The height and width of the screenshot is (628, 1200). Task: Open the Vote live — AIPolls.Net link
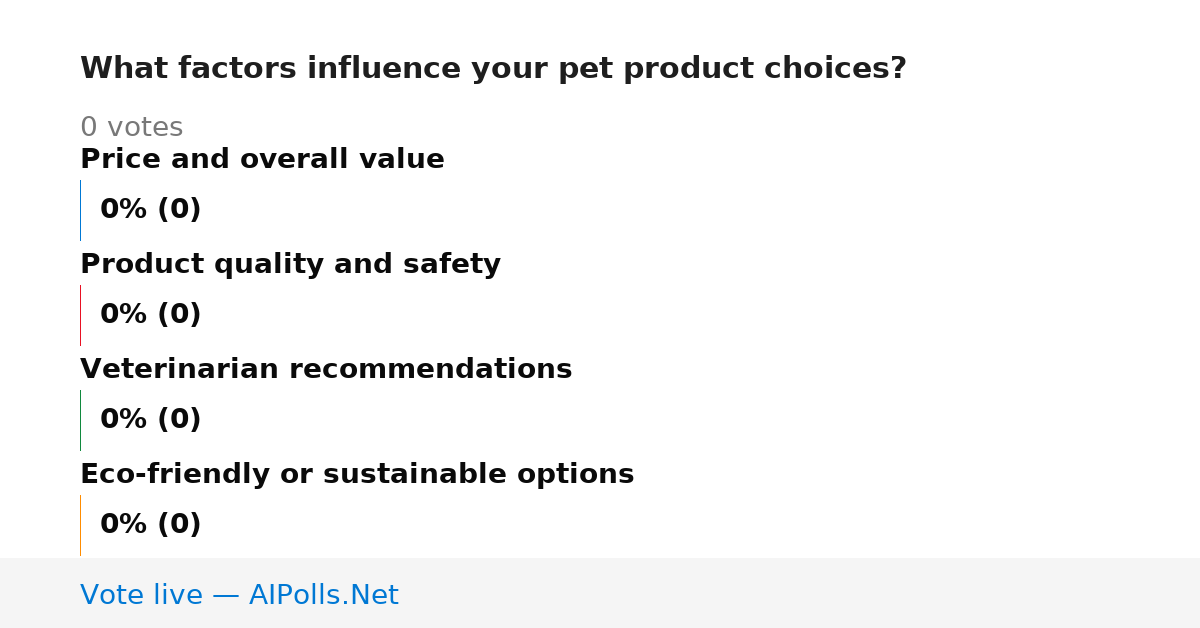pos(239,595)
